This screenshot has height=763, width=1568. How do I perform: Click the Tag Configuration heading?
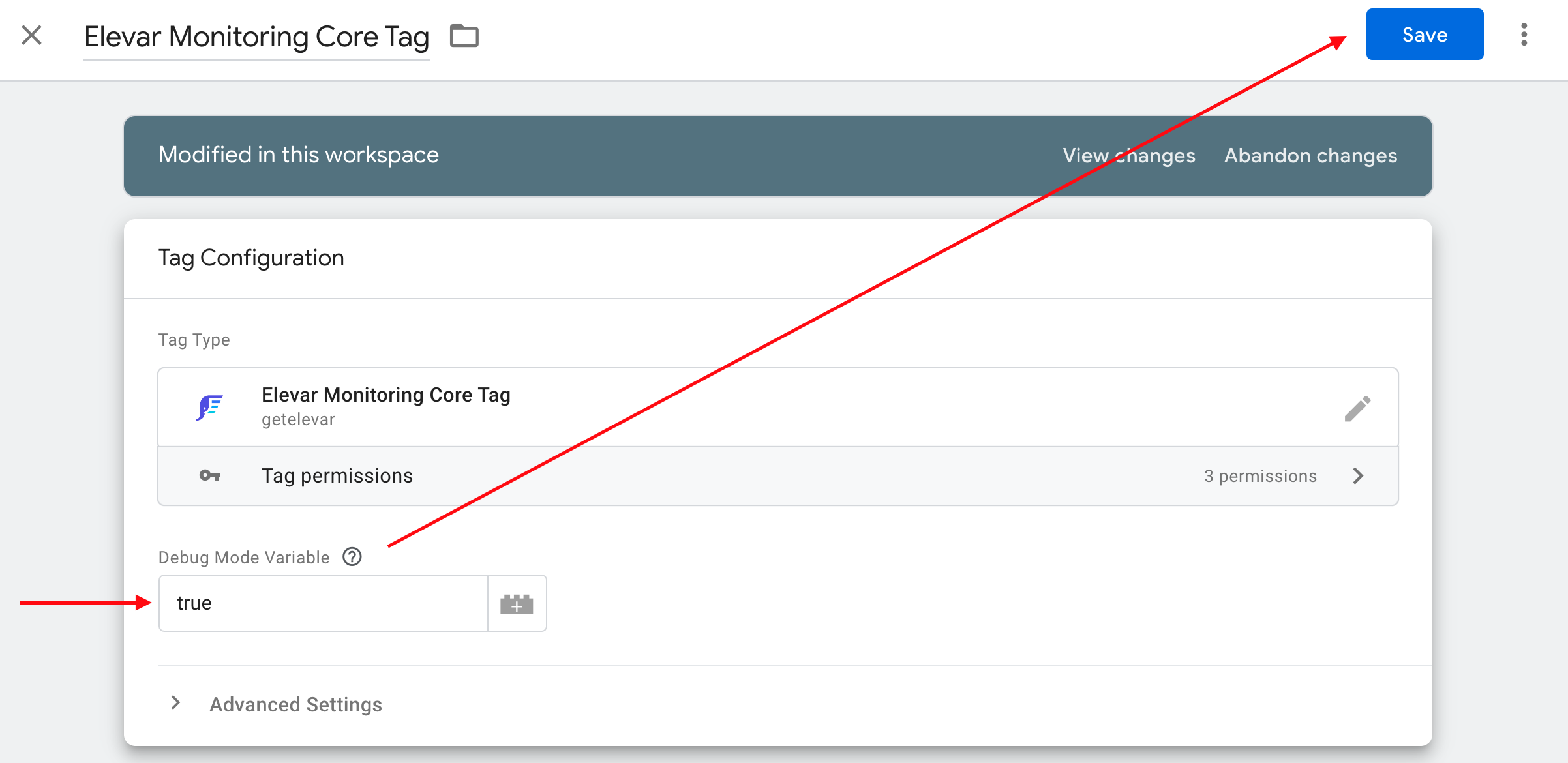pyautogui.click(x=251, y=258)
